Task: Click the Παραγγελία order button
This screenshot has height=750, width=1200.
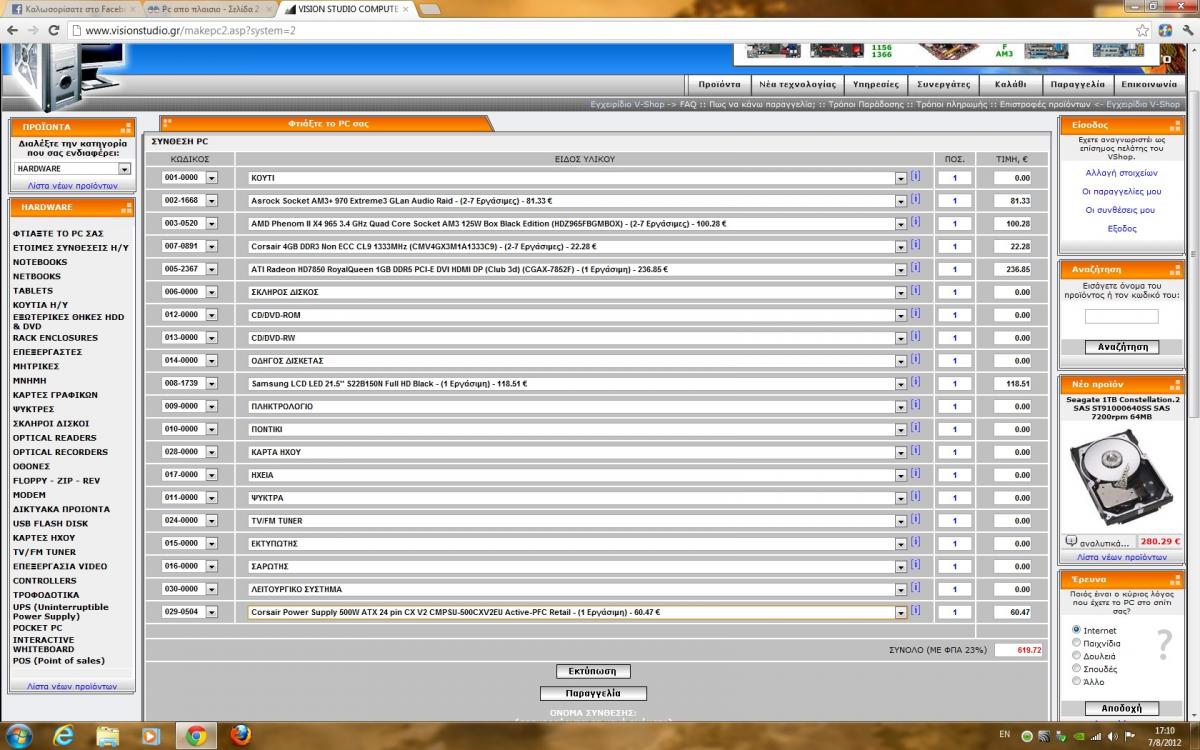Action: [593, 693]
